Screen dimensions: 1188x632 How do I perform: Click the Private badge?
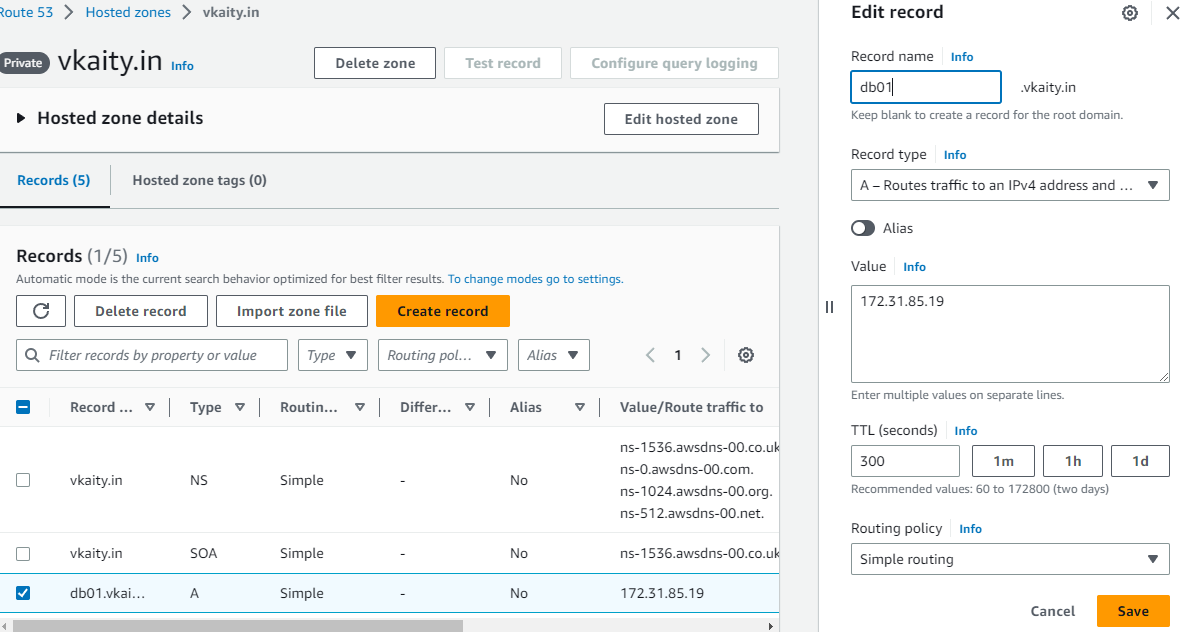23,63
